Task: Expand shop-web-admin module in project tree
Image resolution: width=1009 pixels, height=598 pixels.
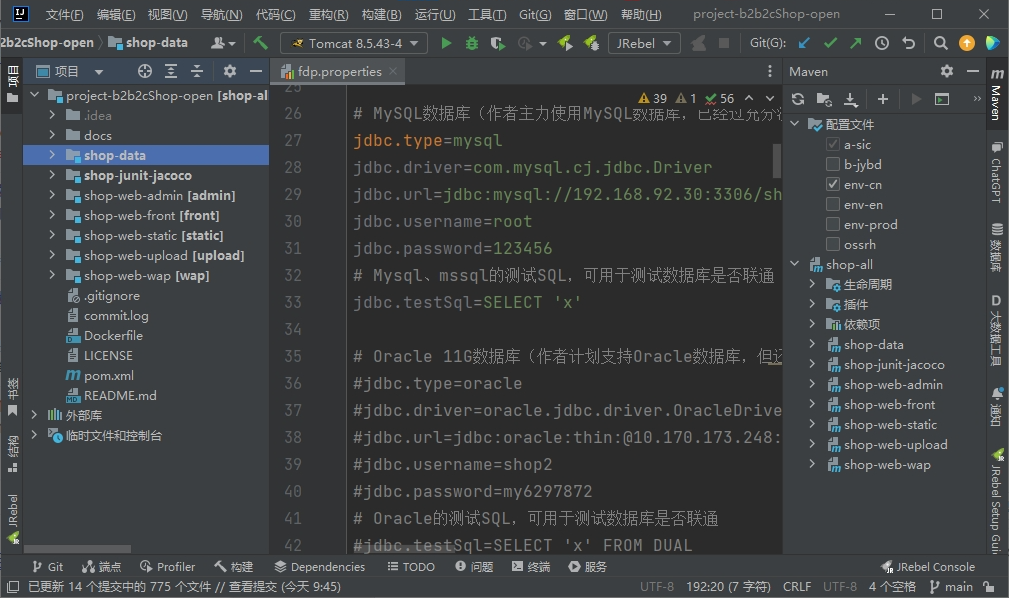Action: pos(52,194)
